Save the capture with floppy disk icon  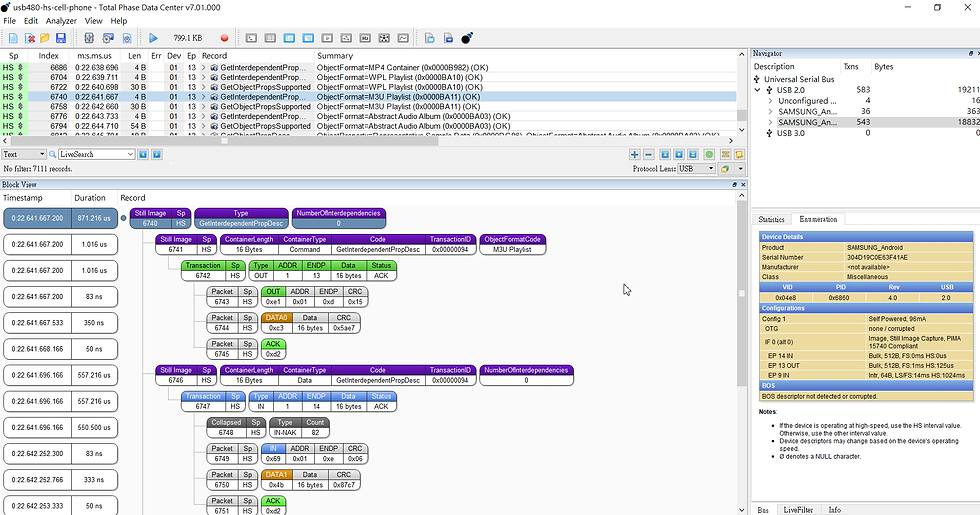click(x=61, y=38)
